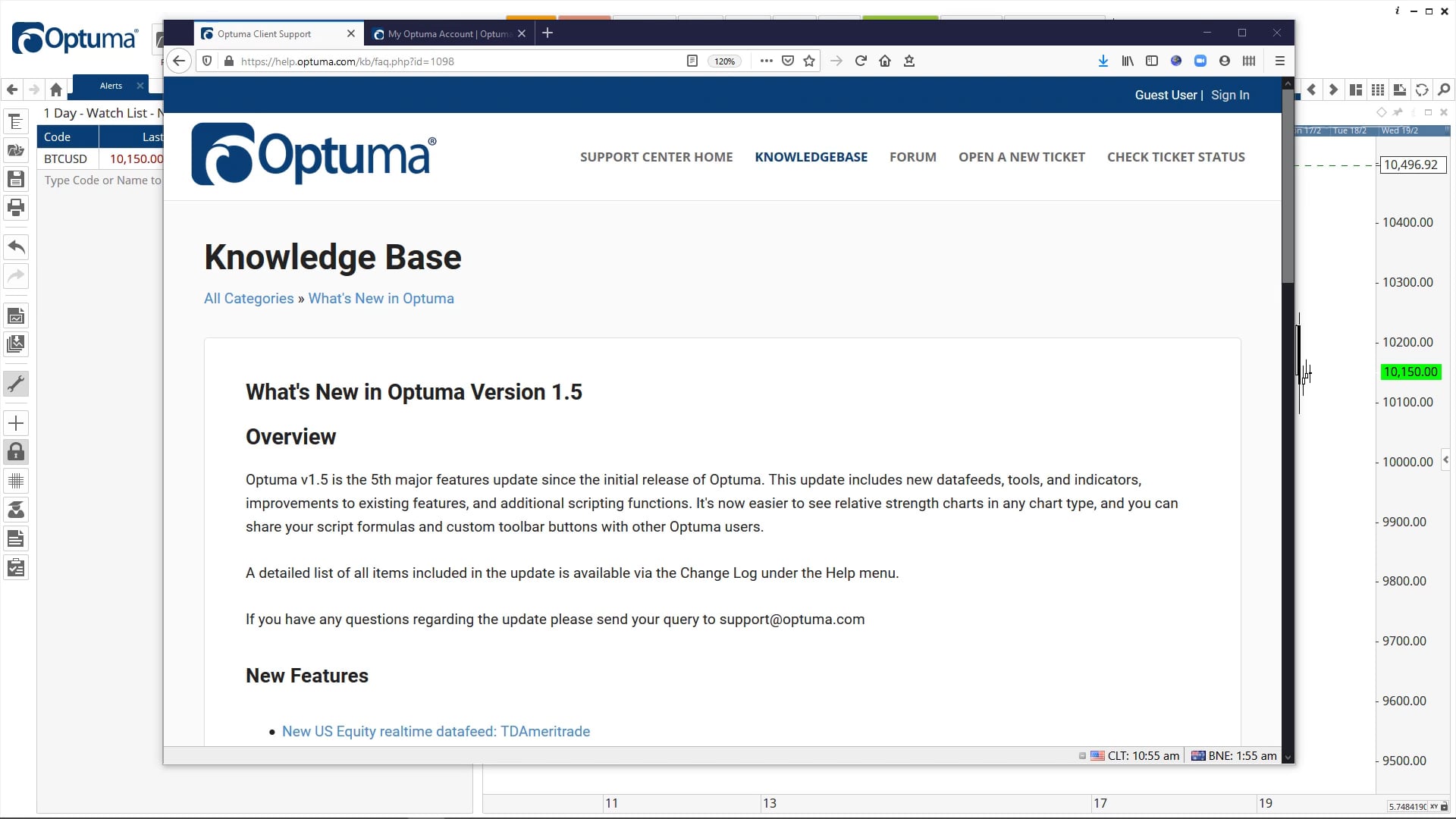This screenshot has height=819, width=1456.
Task: Click the All Categories breadcrumb link
Action: click(249, 298)
